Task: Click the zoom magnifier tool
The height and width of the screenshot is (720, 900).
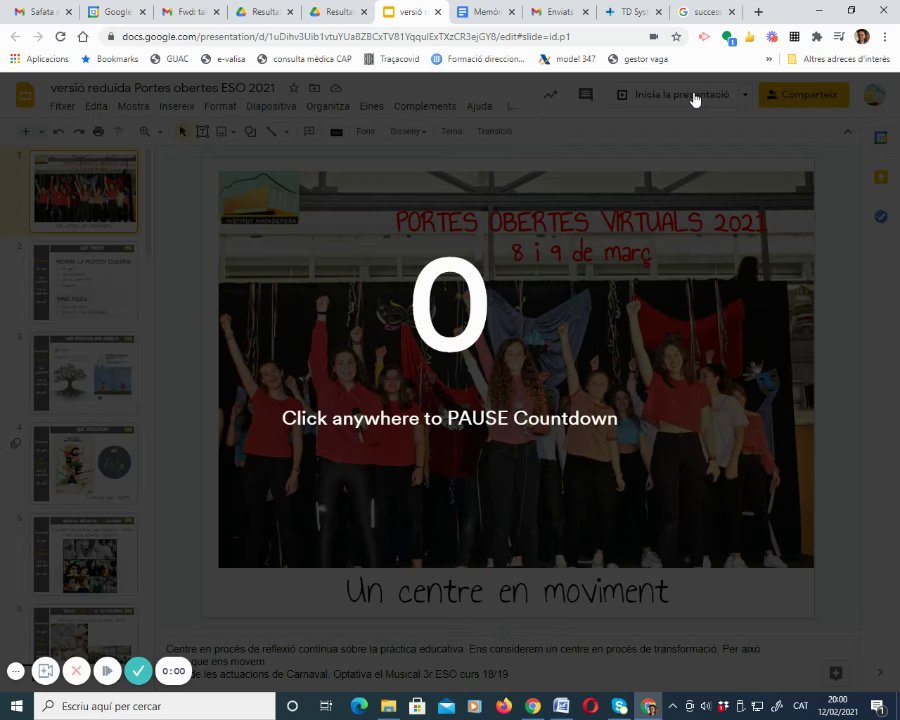Action: point(145,131)
